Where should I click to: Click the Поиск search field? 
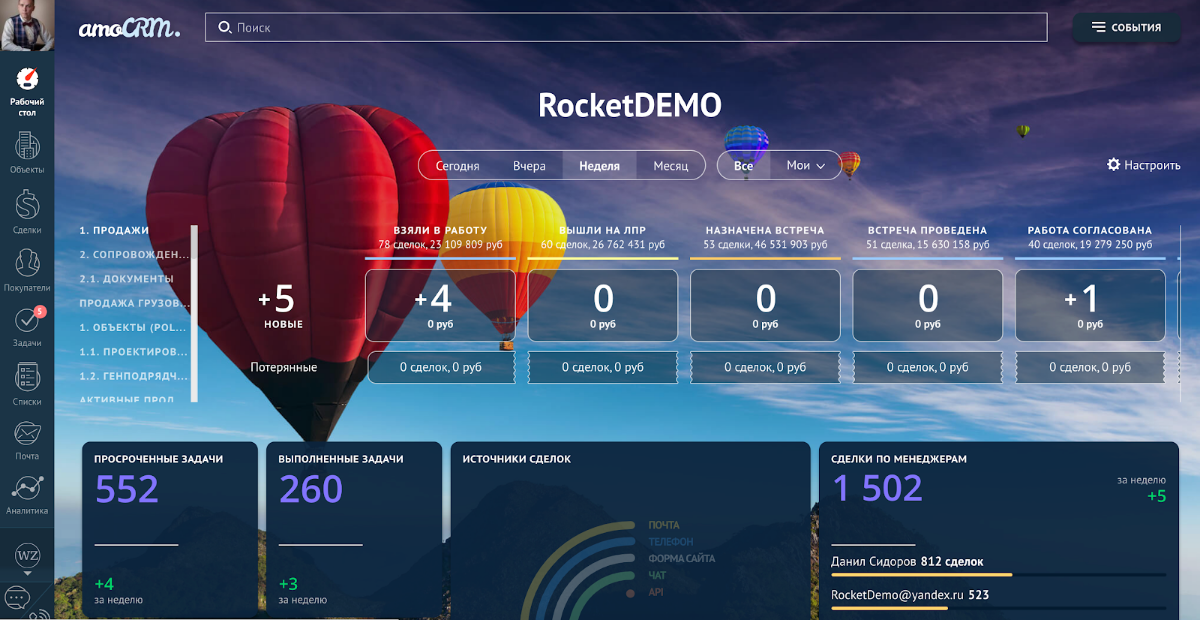626,28
